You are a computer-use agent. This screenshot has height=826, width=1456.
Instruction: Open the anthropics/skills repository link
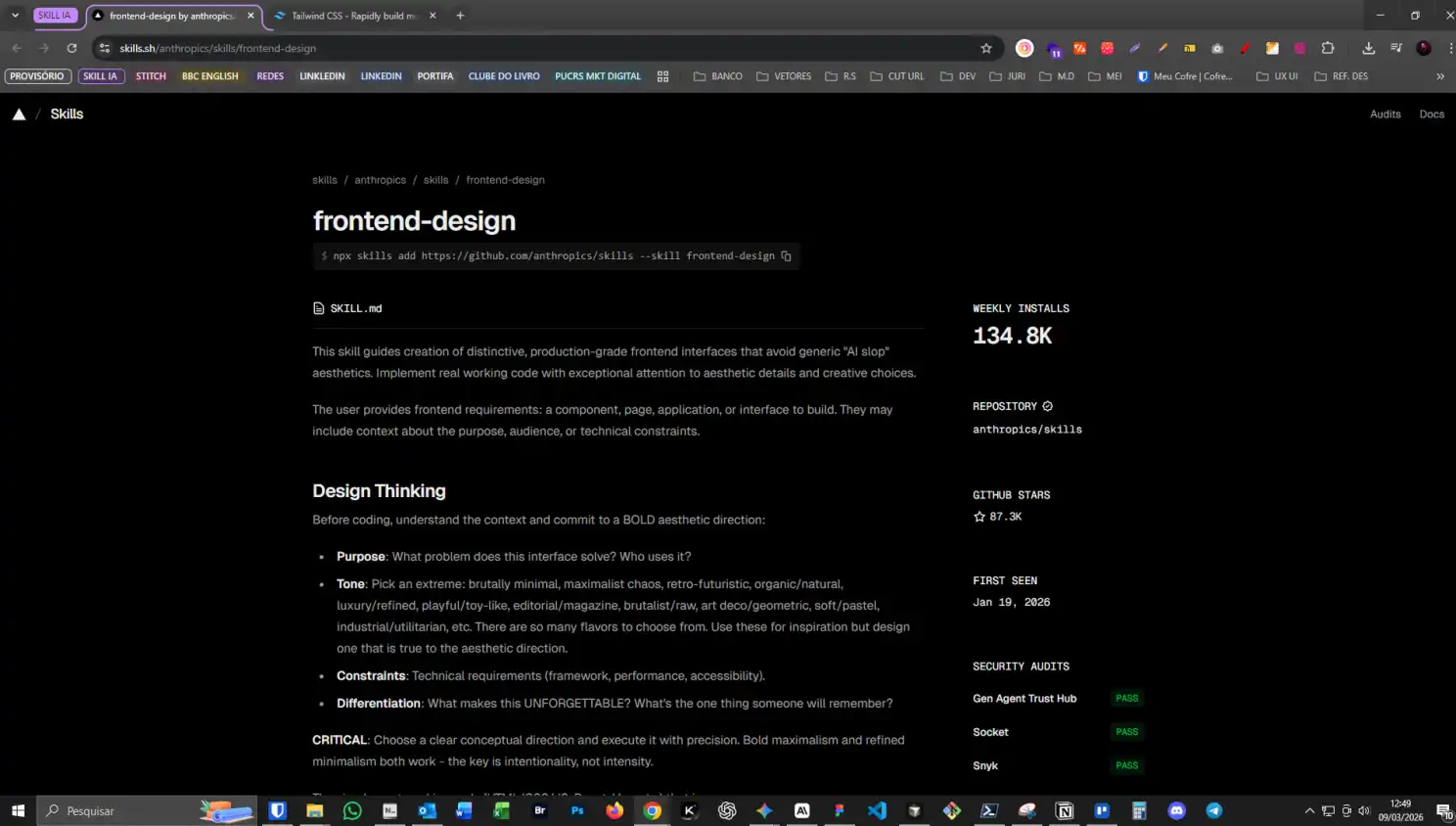(1026, 430)
